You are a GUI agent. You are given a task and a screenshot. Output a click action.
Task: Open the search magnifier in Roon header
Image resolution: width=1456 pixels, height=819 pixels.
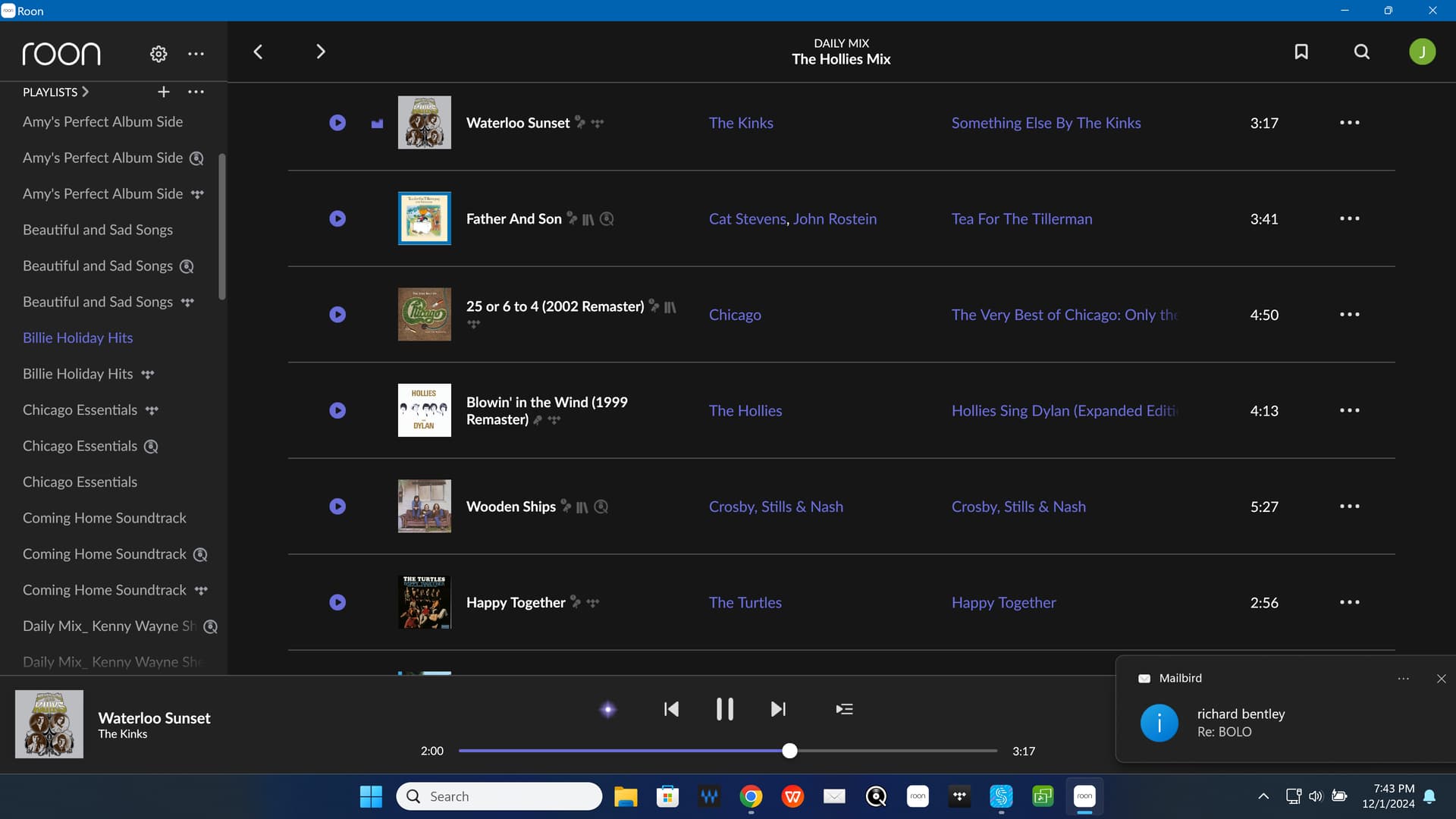[x=1362, y=52]
